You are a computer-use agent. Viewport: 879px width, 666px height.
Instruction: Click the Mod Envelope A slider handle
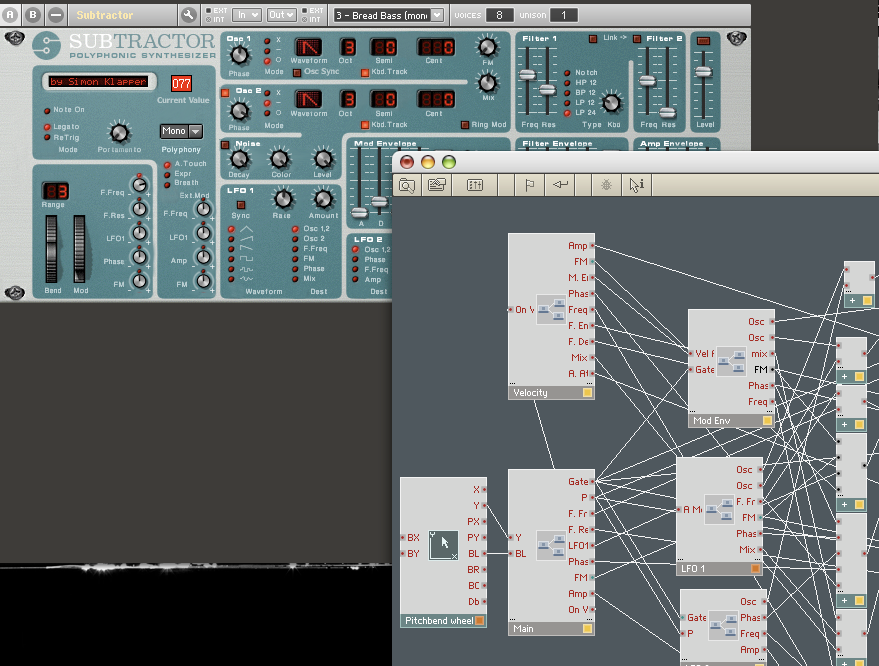click(x=359, y=212)
